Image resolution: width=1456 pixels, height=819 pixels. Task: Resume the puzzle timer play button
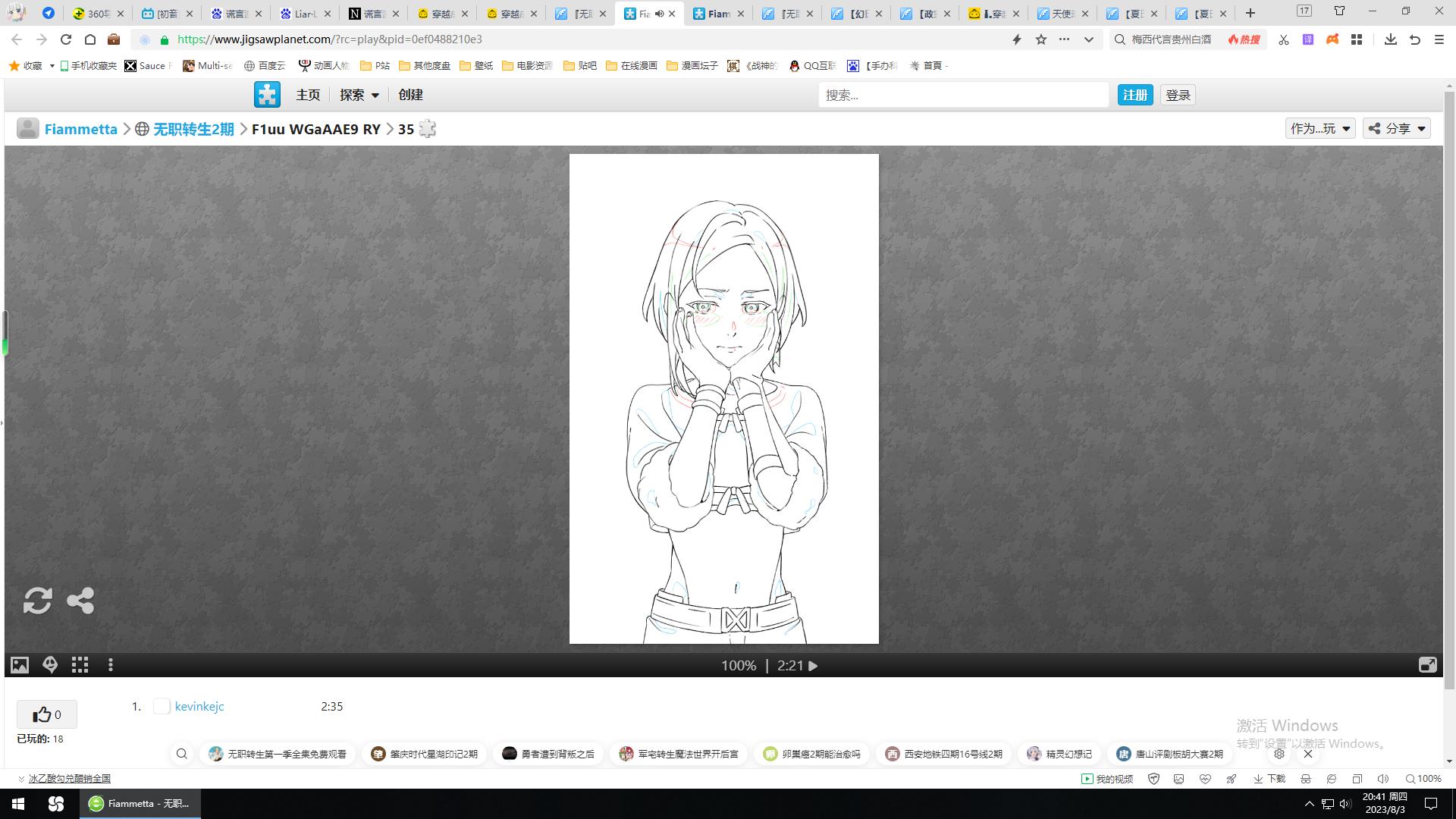pyautogui.click(x=813, y=666)
